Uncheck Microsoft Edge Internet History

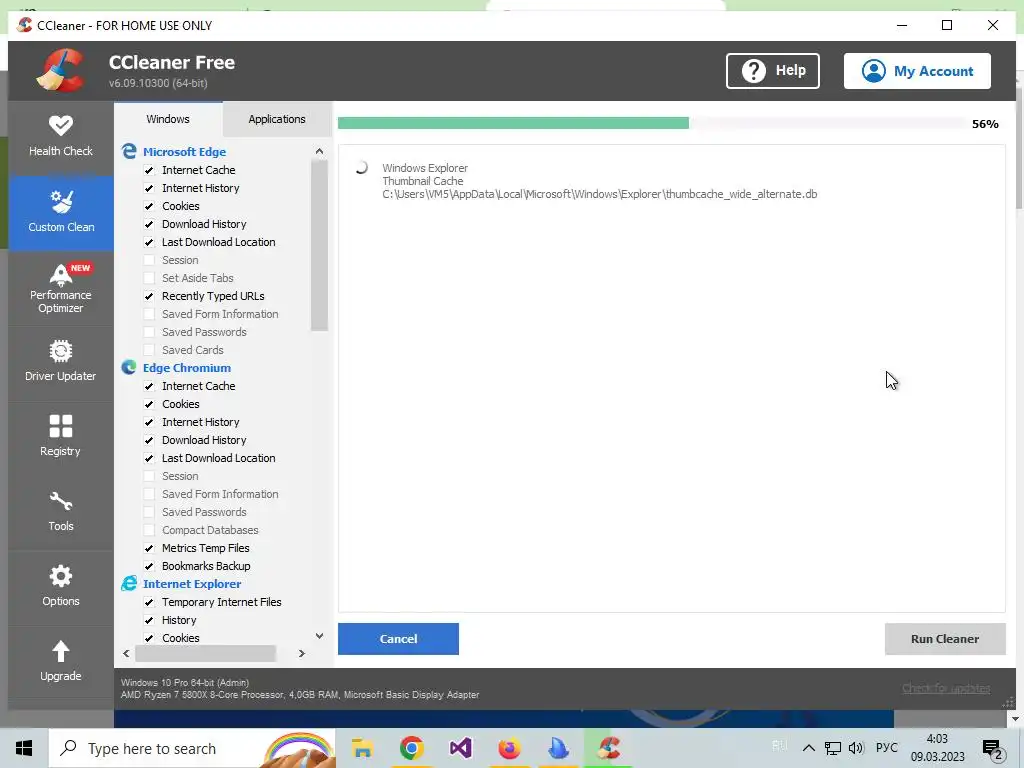click(x=149, y=188)
